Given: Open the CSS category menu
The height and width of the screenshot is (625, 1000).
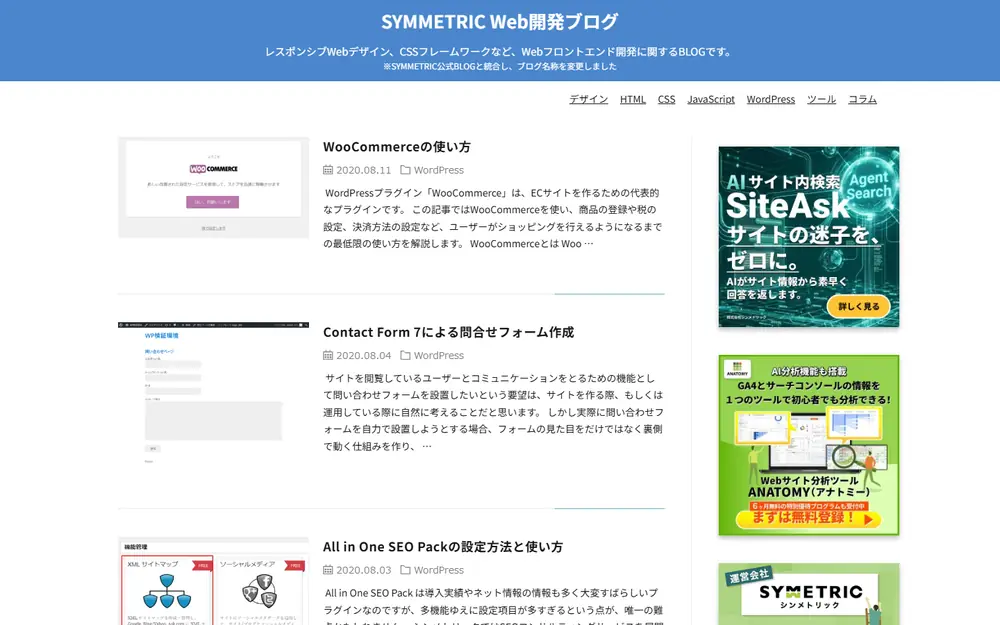Looking at the screenshot, I should (666, 99).
